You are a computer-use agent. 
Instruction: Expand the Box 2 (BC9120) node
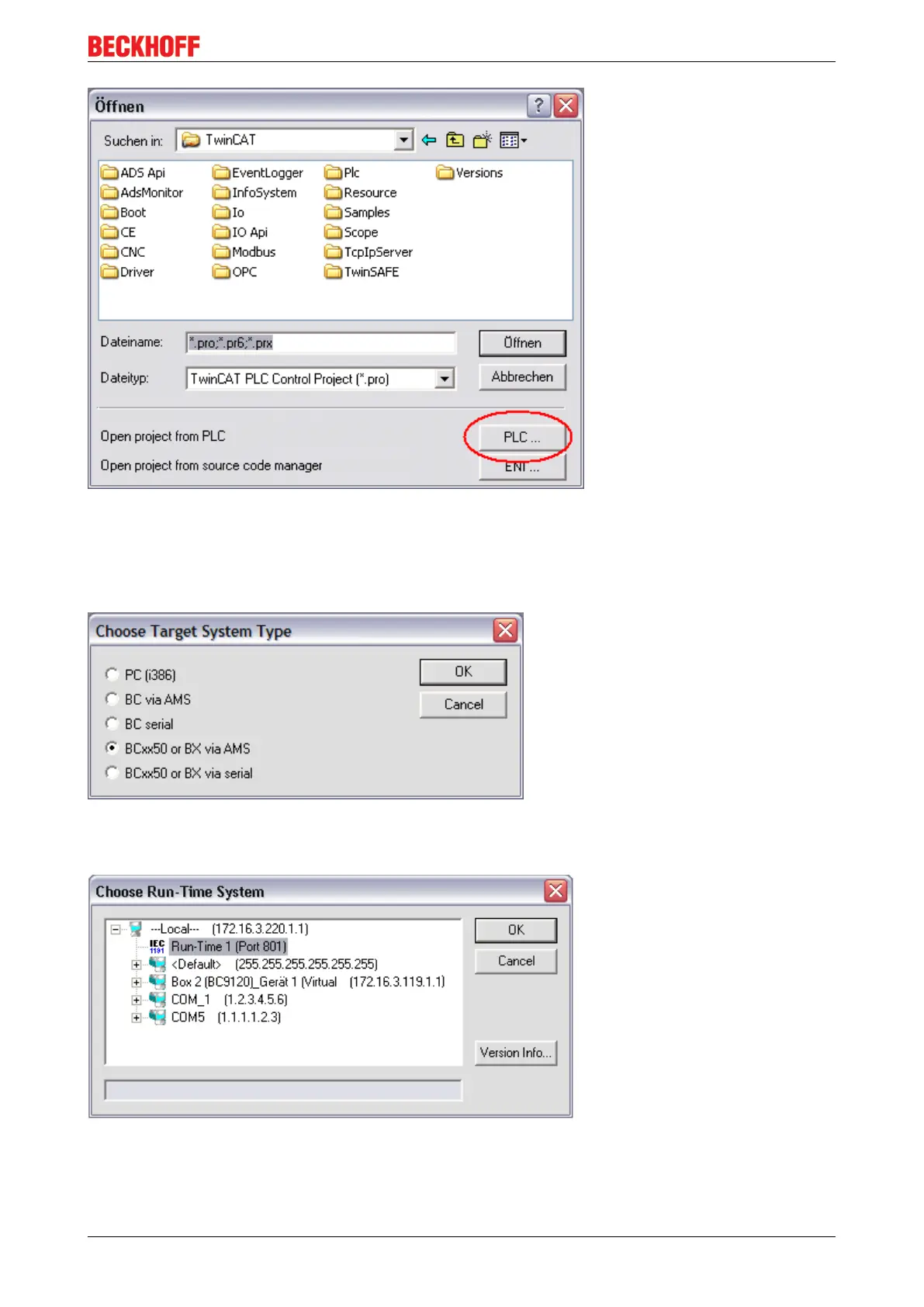coord(137,983)
